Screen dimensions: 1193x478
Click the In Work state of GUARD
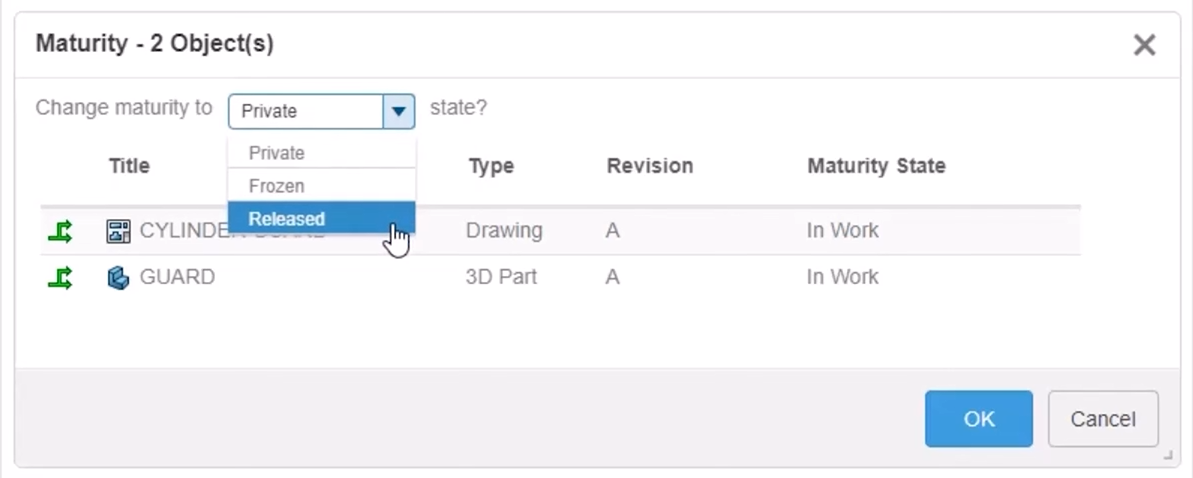coord(842,277)
